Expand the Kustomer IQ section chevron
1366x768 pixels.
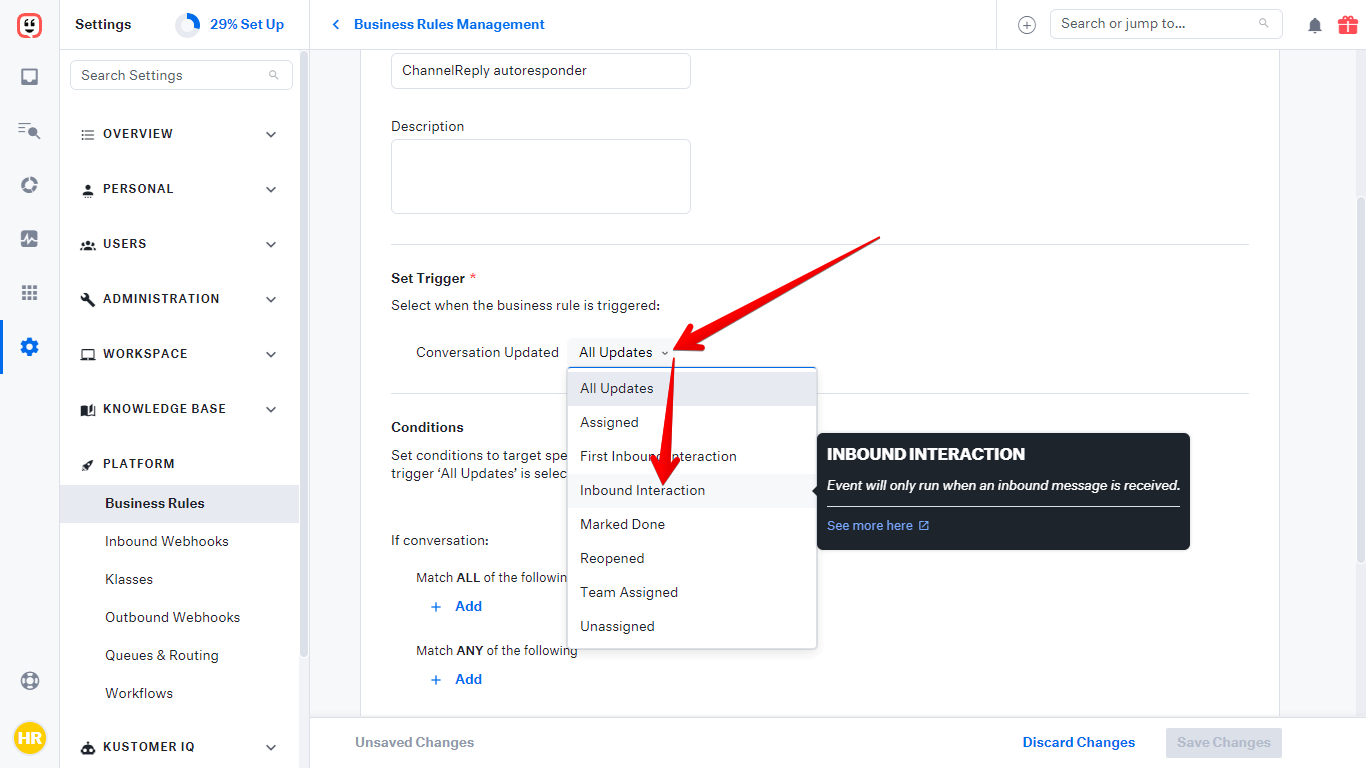click(x=271, y=747)
